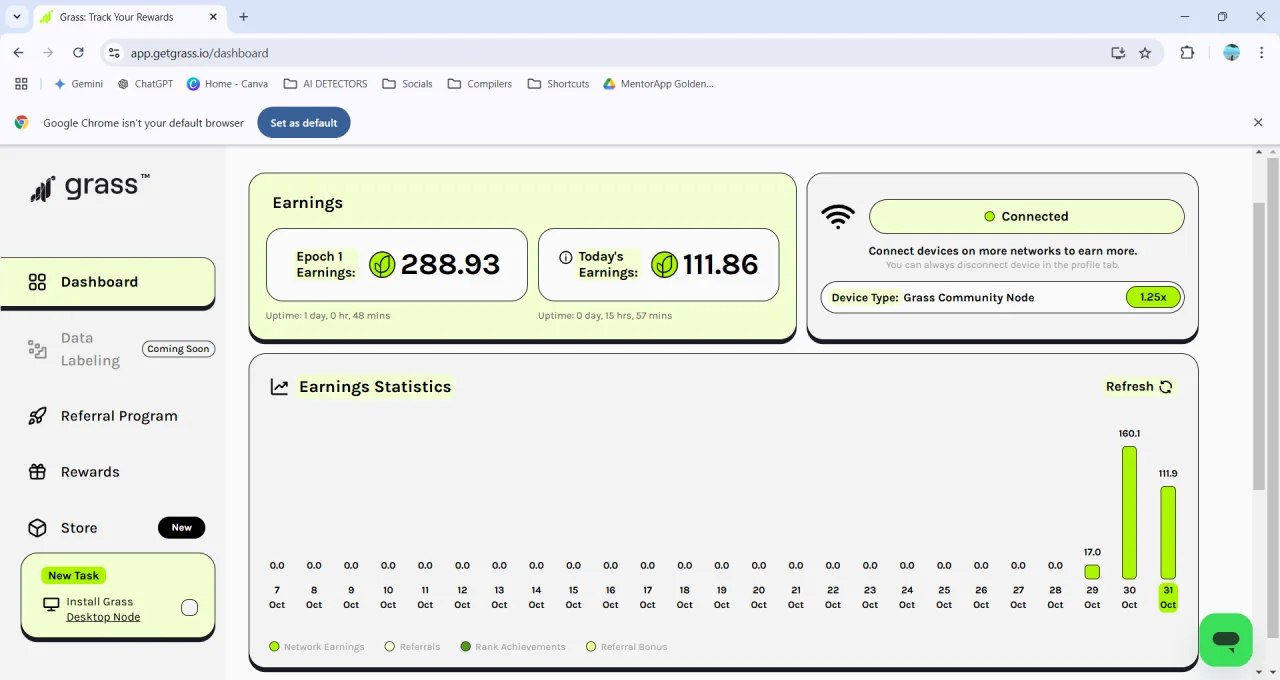Image resolution: width=1280 pixels, height=680 pixels.
Task: Open the Compilers bookmark folder
Action: 479,84
